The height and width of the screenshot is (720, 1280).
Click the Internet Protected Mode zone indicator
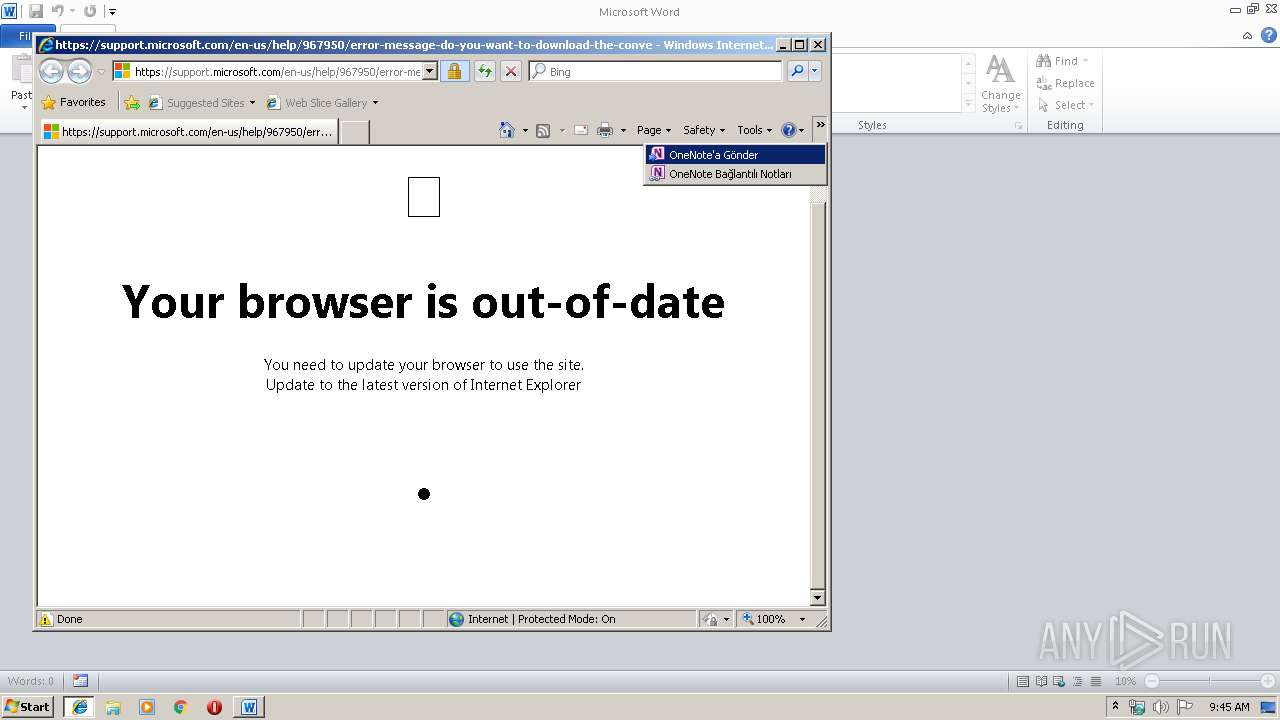click(571, 619)
